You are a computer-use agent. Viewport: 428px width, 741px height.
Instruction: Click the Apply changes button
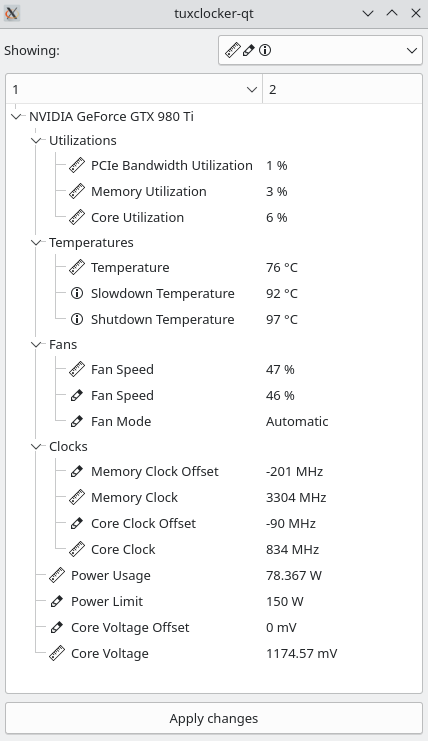coord(214,718)
